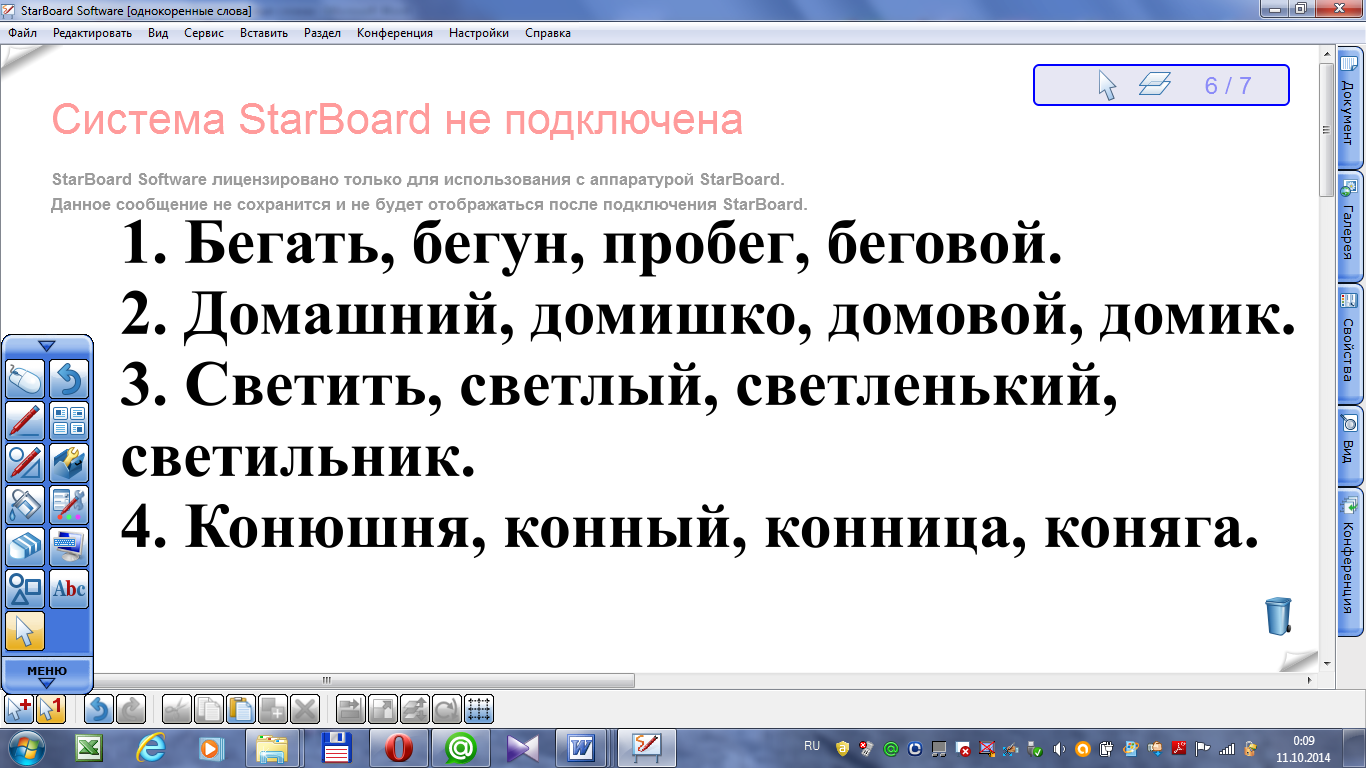Select the Abc text tool

[x=69, y=589]
